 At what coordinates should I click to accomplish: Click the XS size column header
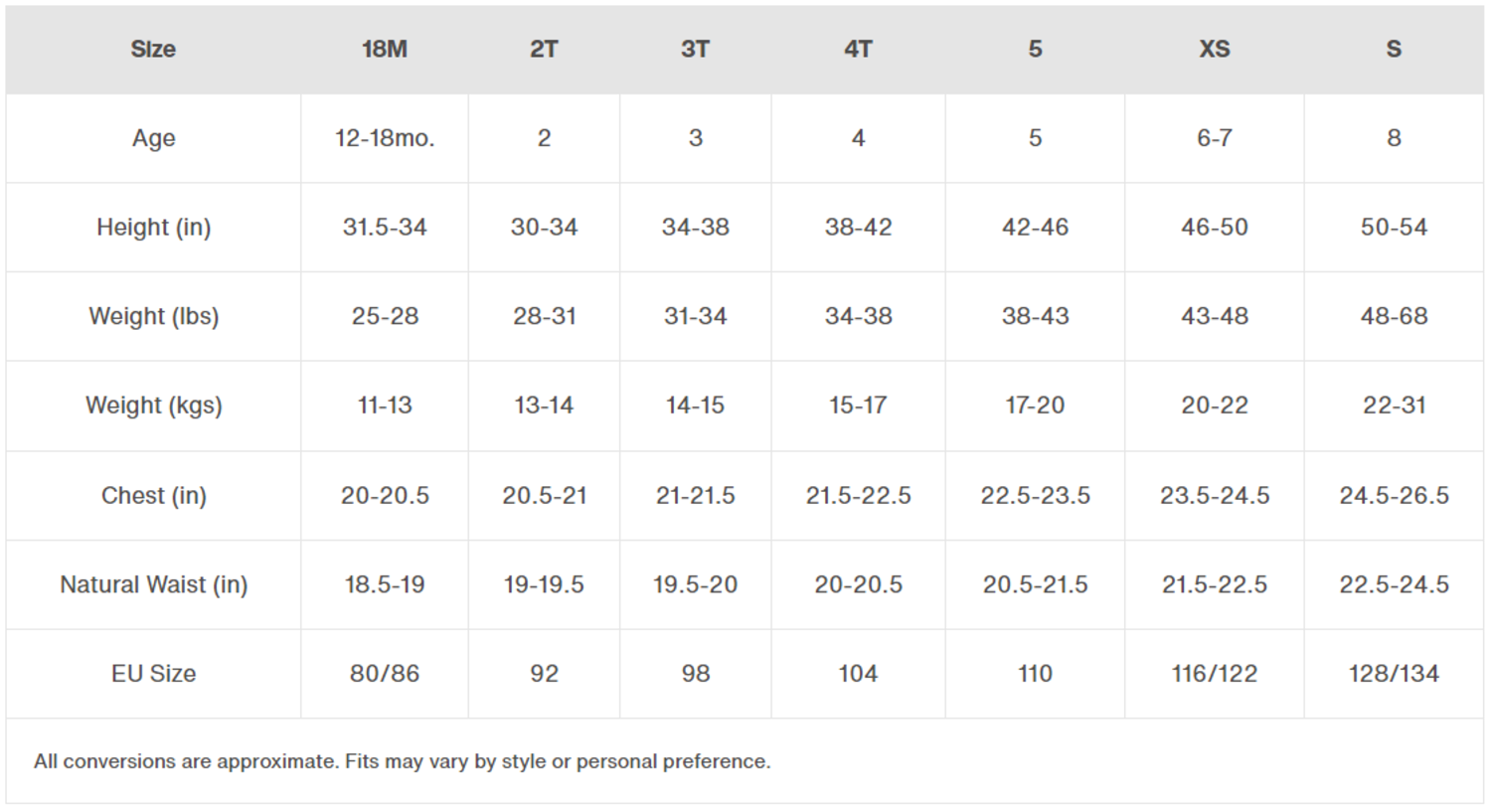coord(1214,49)
